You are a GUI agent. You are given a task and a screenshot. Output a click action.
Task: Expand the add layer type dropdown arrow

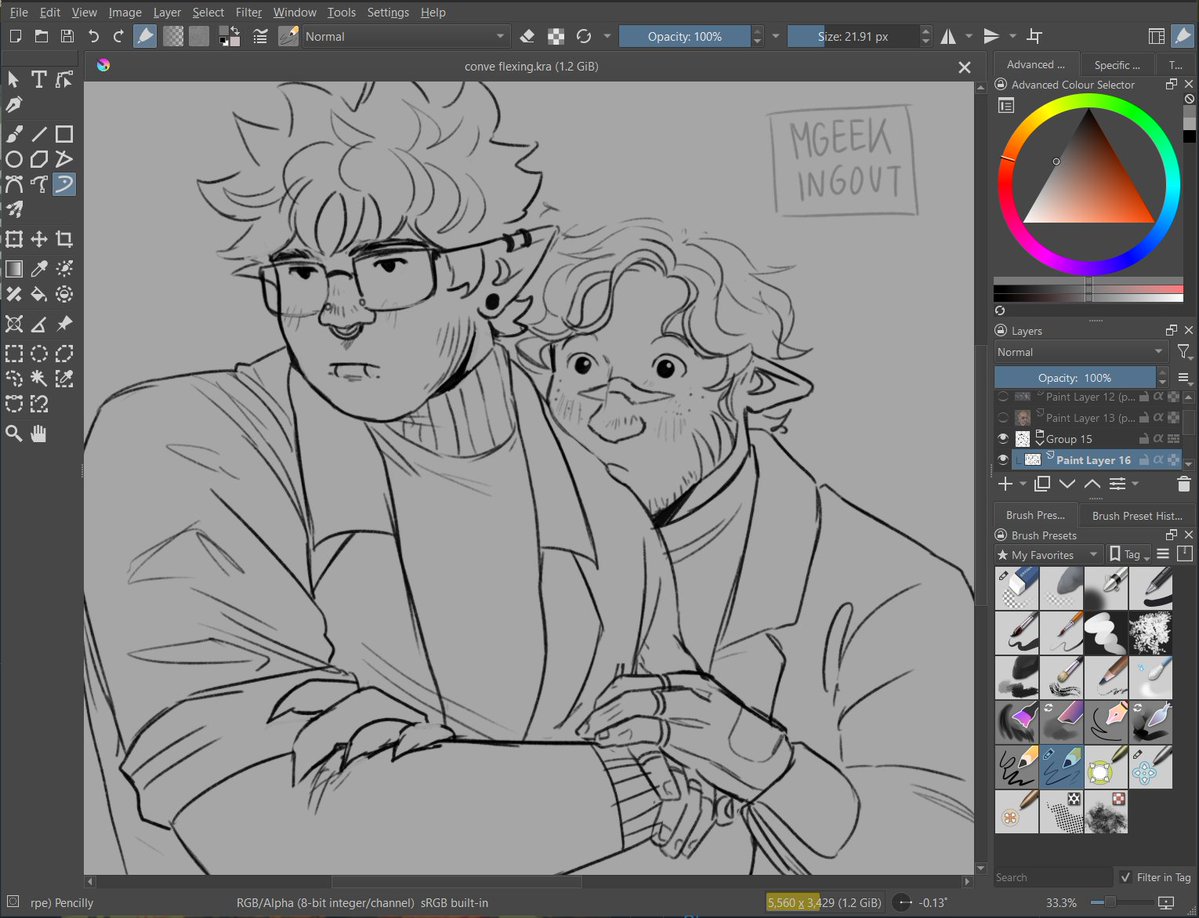point(1023,484)
